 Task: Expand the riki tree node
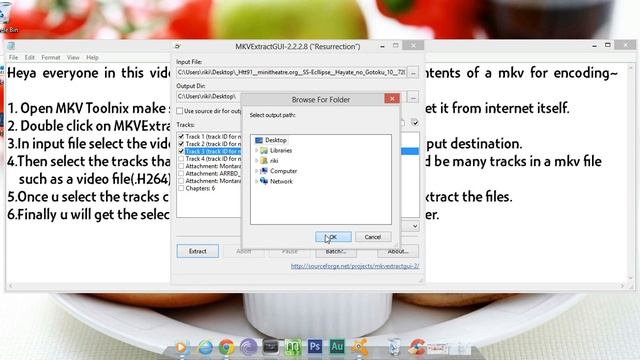point(256,161)
